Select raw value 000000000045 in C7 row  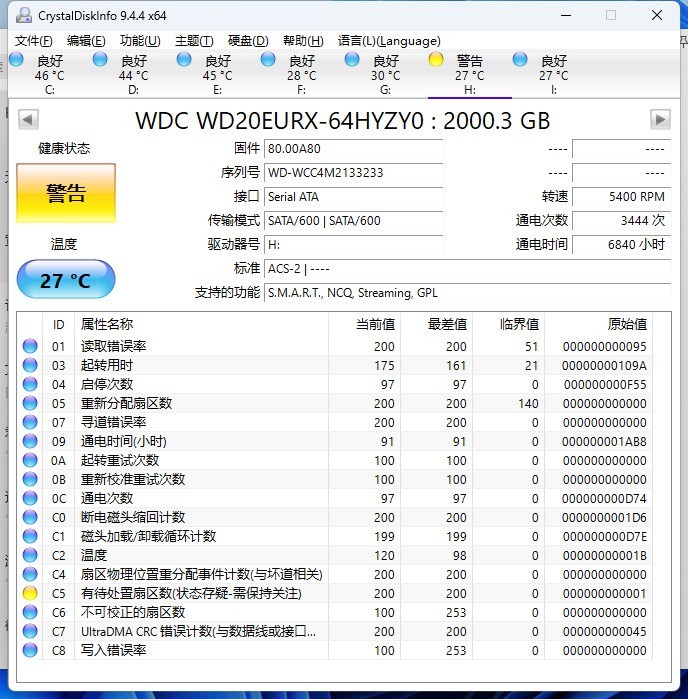pyautogui.click(x=604, y=632)
